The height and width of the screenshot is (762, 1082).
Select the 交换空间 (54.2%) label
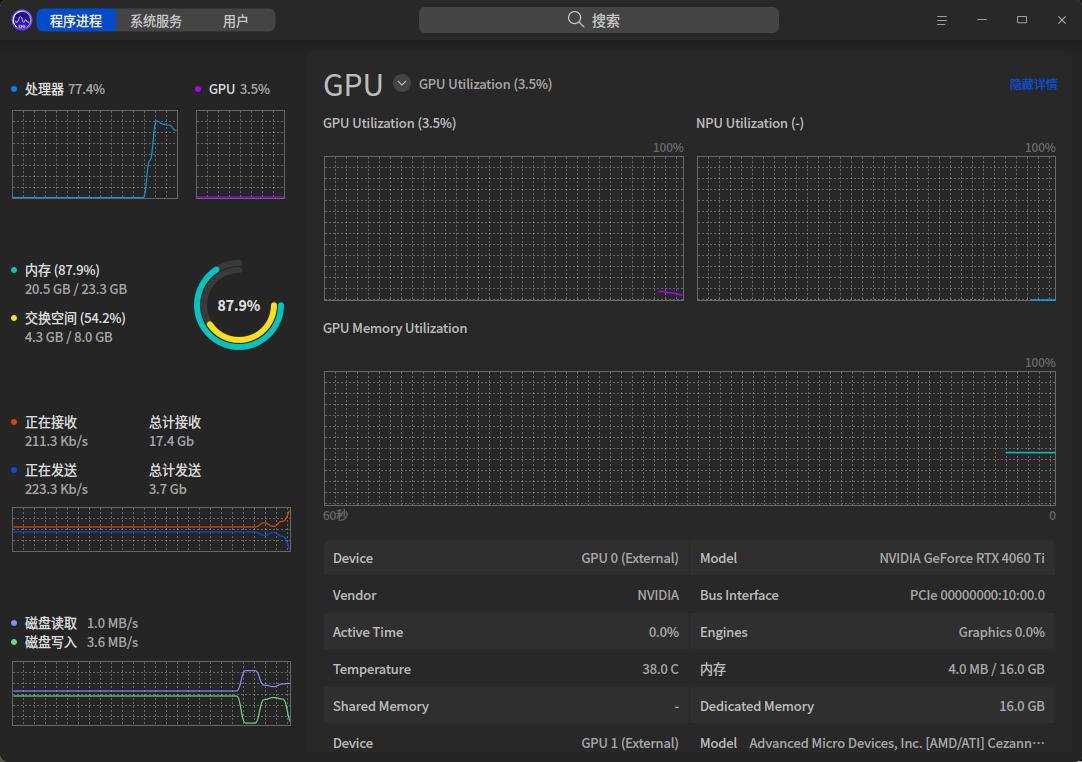tap(75, 318)
